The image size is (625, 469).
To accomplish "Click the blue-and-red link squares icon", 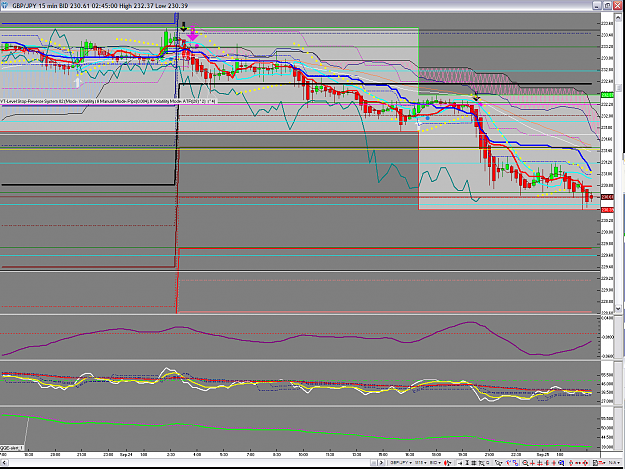I will point(515,463).
